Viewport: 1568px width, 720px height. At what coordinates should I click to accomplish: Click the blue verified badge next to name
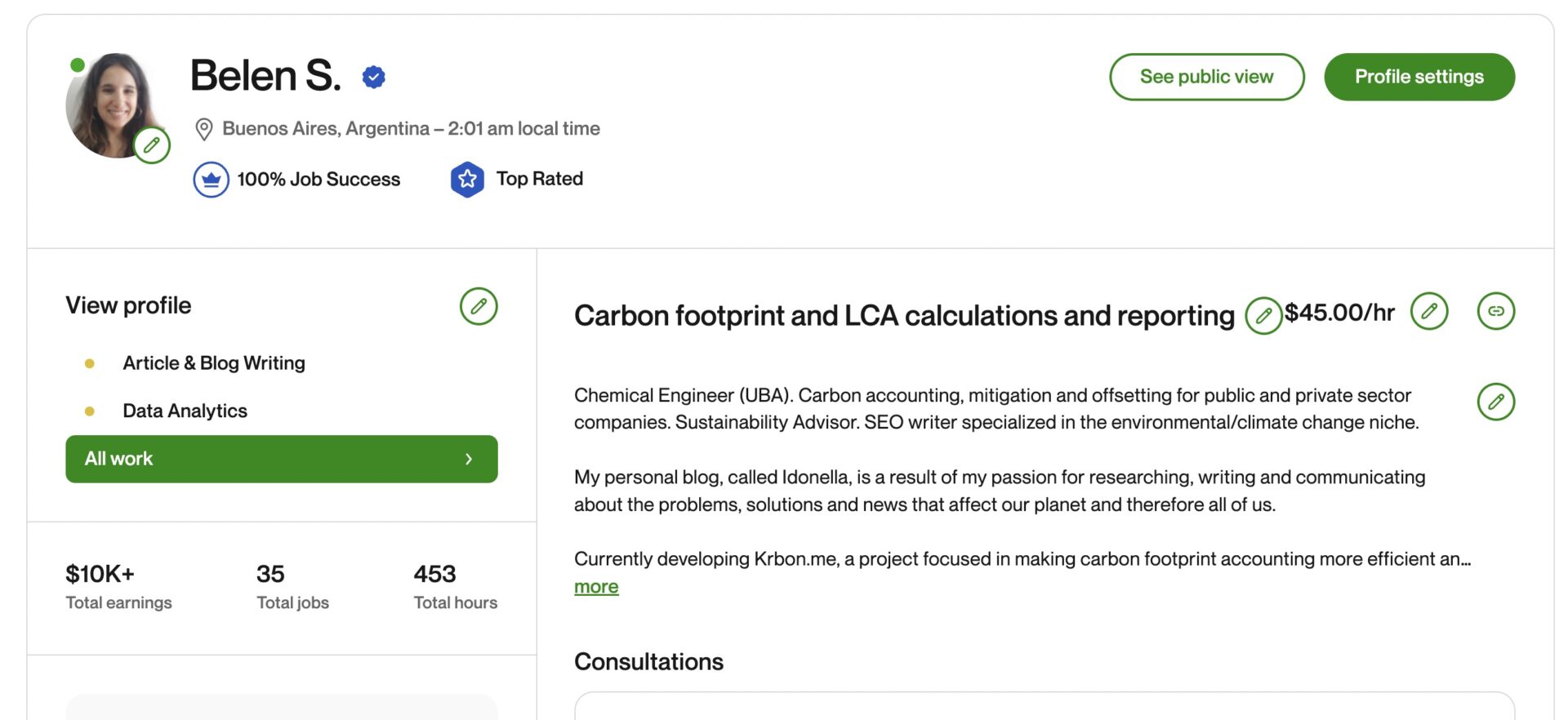[x=374, y=77]
